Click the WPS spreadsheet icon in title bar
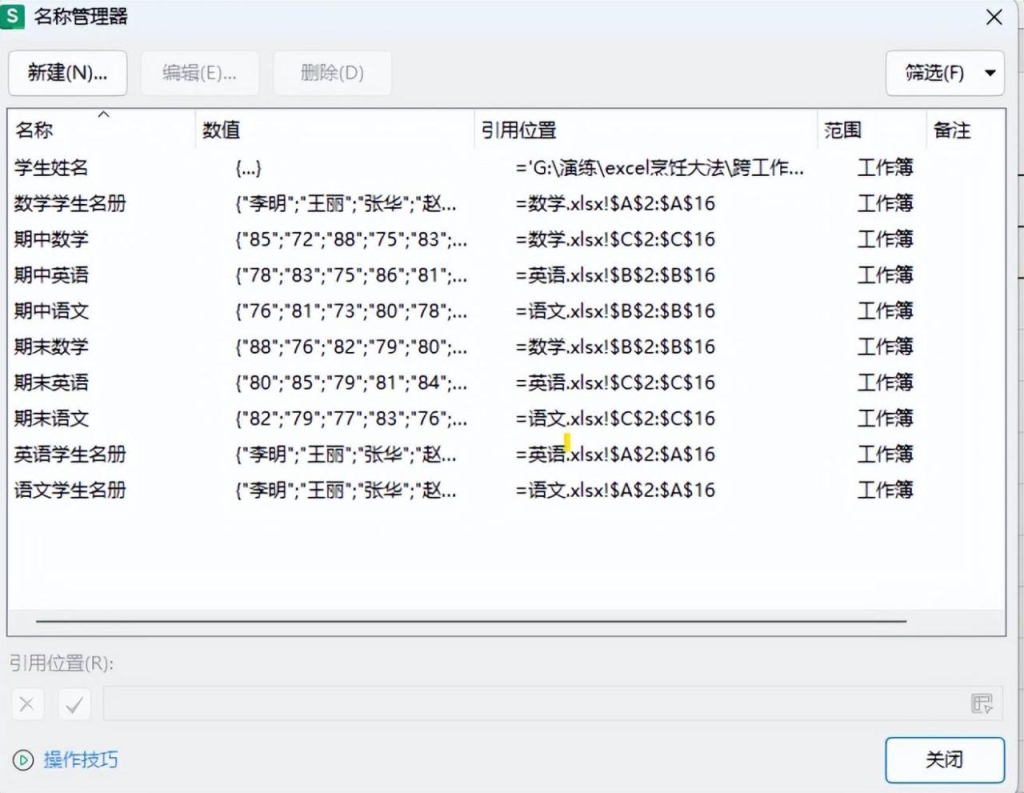1024x793 pixels. tap(14, 17)
